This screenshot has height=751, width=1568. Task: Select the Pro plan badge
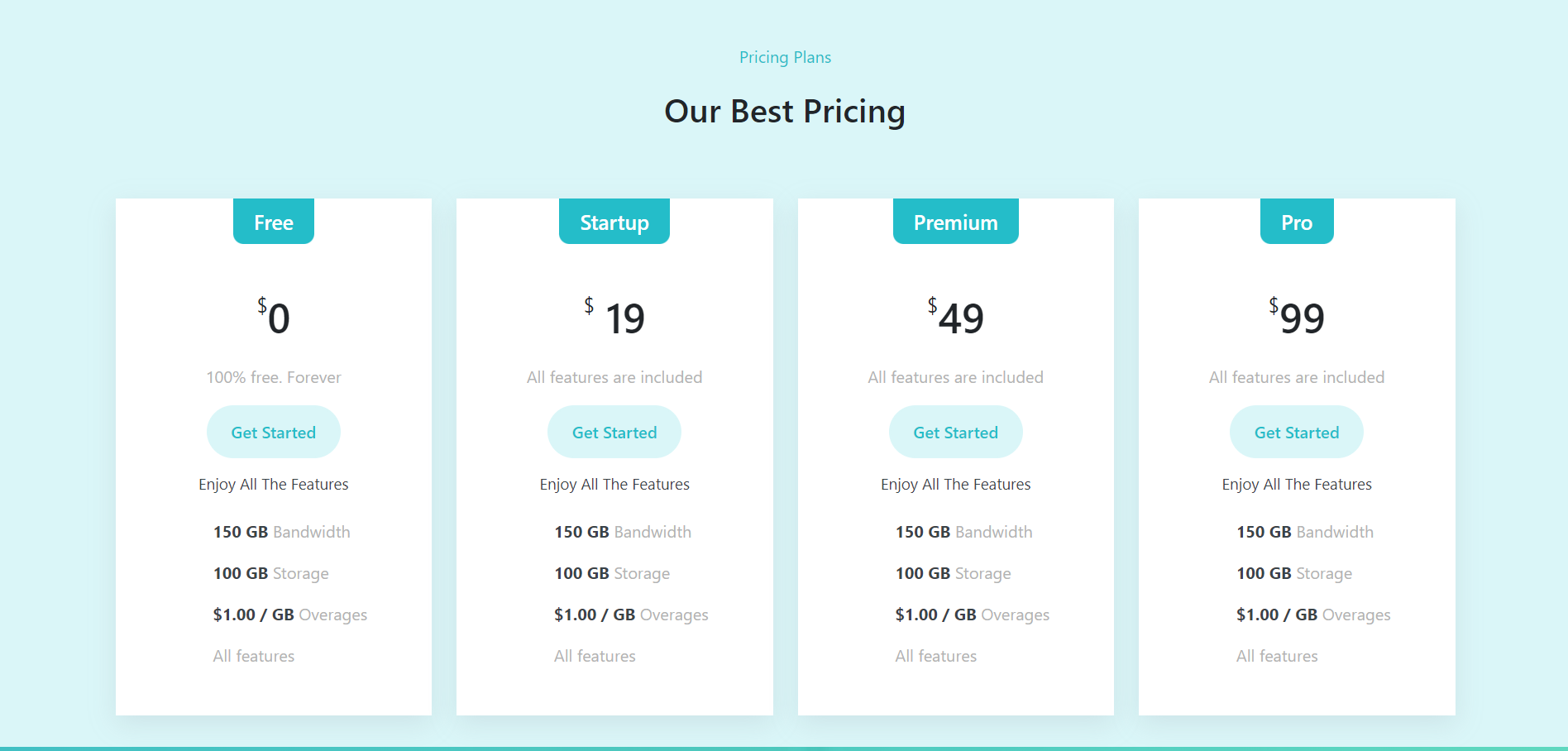click(x=1297, y=222)
